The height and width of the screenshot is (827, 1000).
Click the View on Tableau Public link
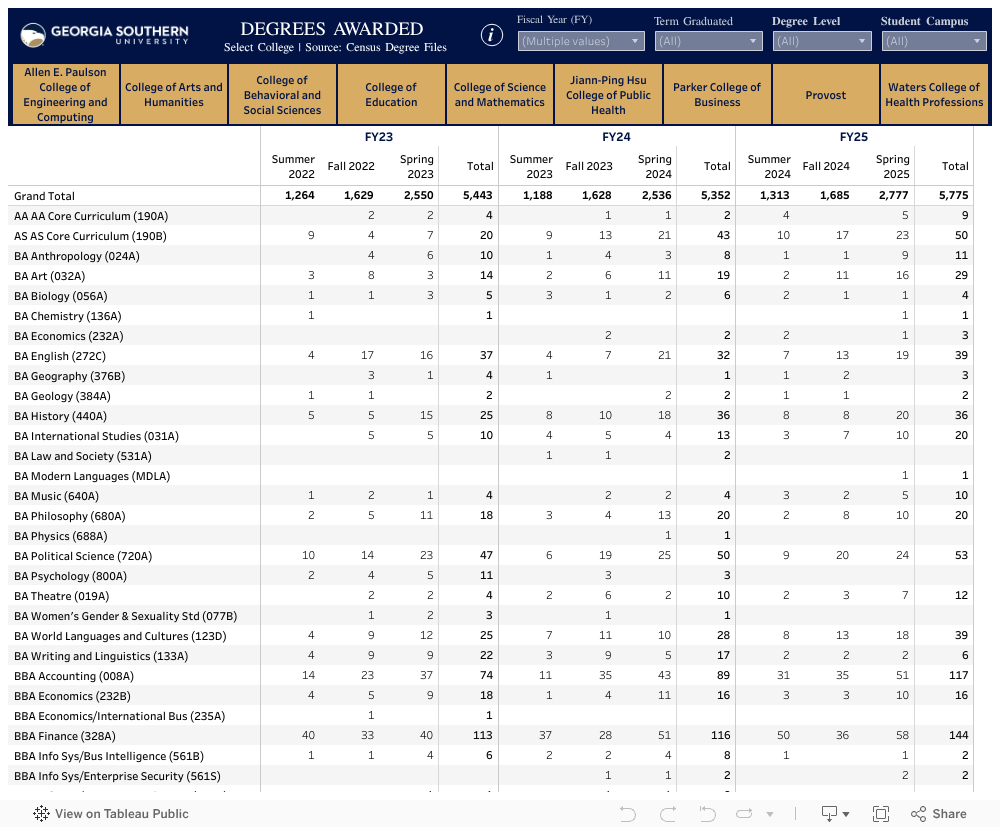click(111, 813)
